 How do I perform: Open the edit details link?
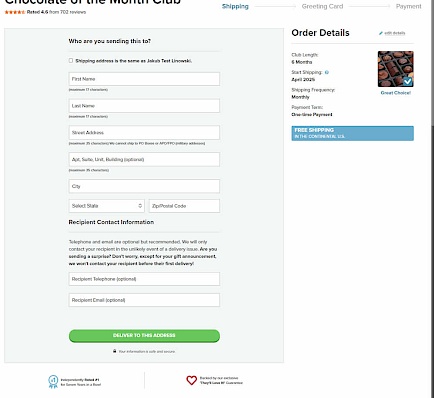395,33
